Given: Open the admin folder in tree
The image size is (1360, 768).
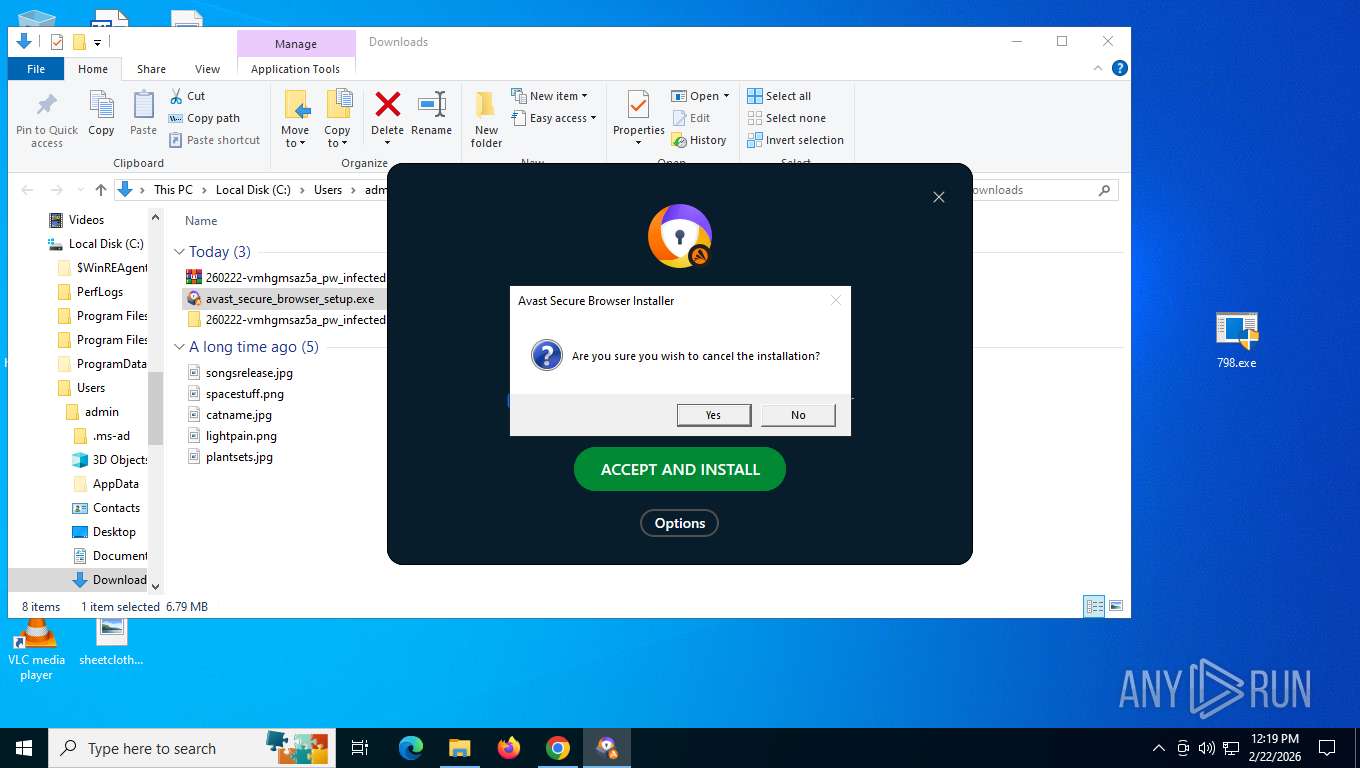Looking at the screenshot, I should click(x=101, y=411).
